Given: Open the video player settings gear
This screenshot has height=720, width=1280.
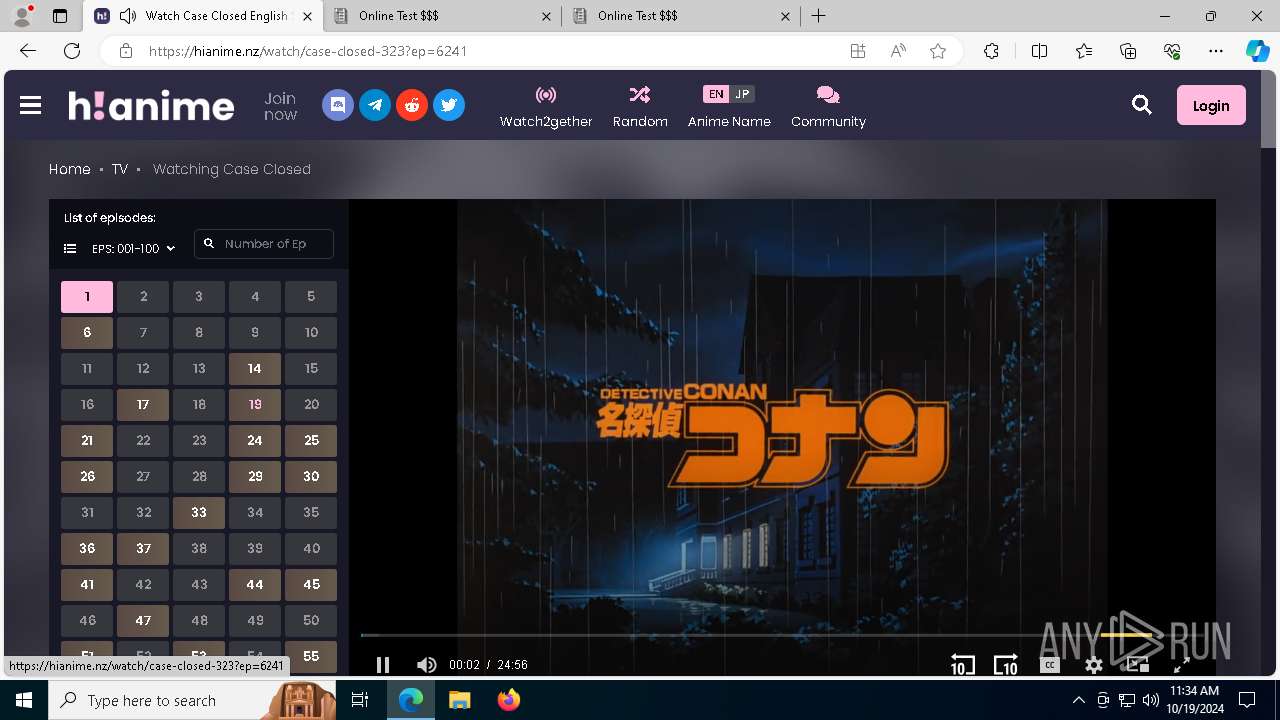Looking at the screenshot, I should pyautogui.click(x=1094, y=665).
